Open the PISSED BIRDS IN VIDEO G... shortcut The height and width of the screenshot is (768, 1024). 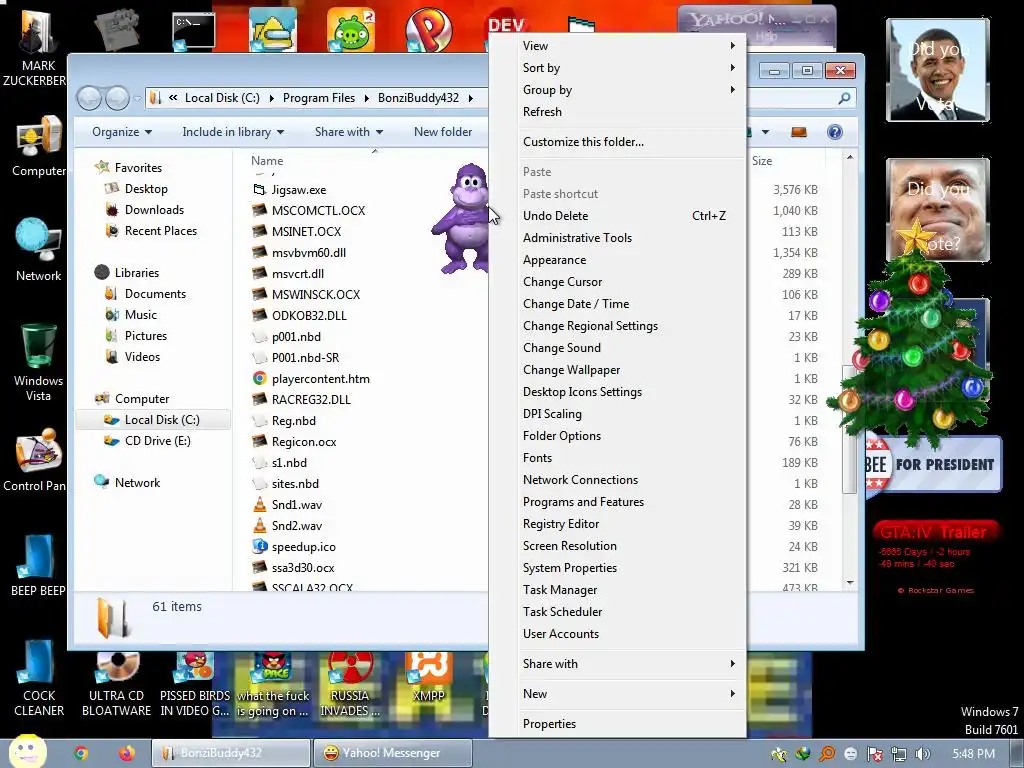click(x=195, y=684)
